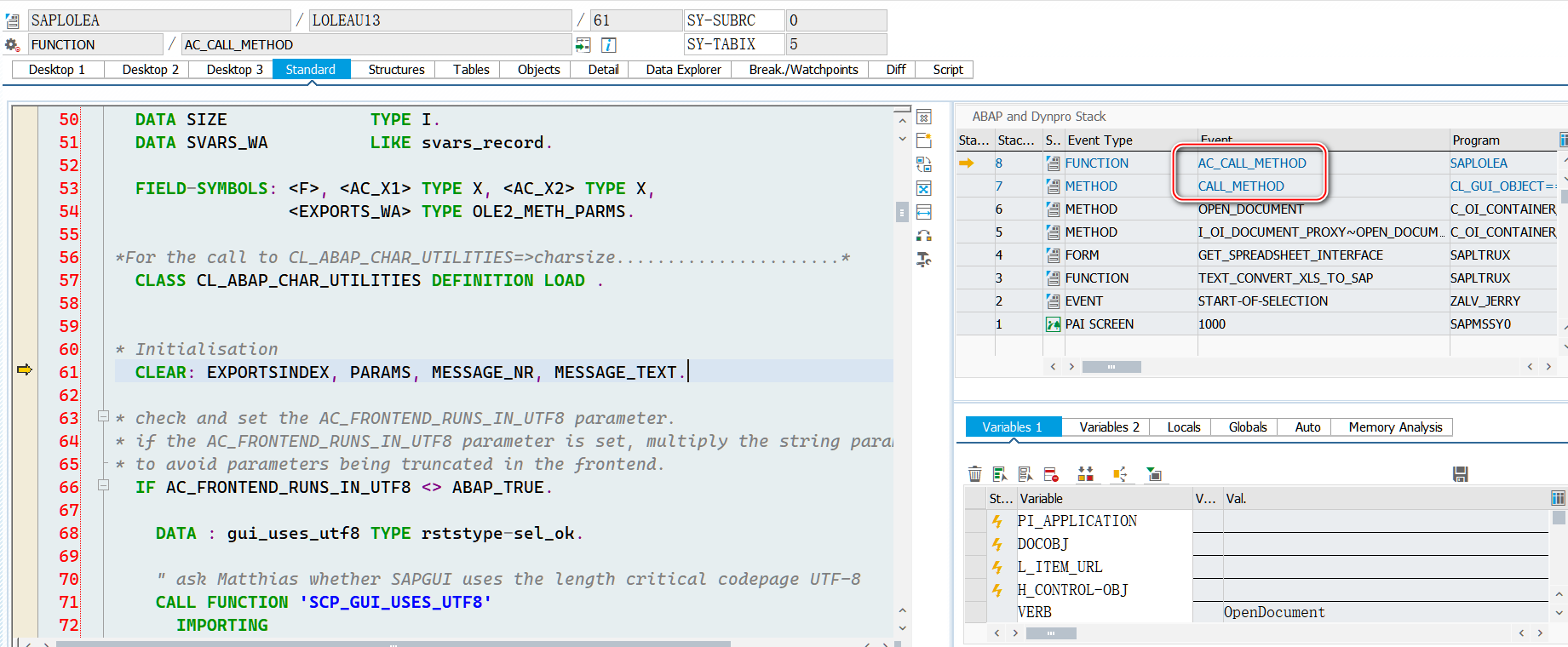Click the SY-SUBRC value field

[x=836, y=20]
